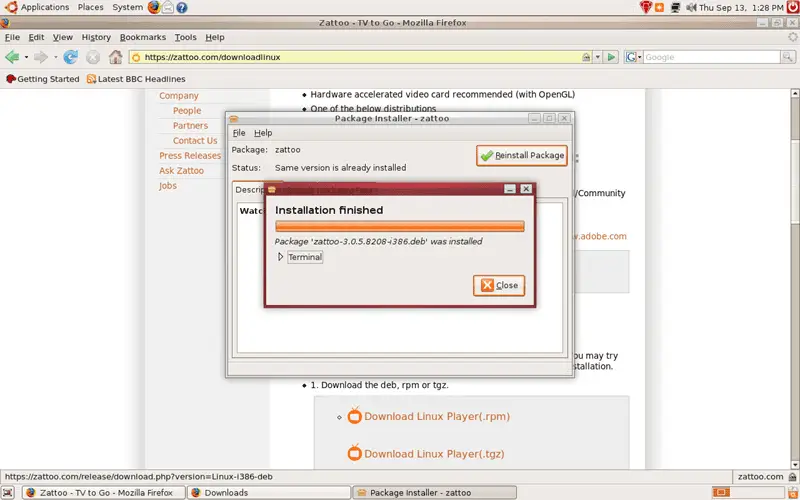This screenshot has width=800, height=500.
Task: Click the green Back arrow in Firefox
Action: [12, 57]
